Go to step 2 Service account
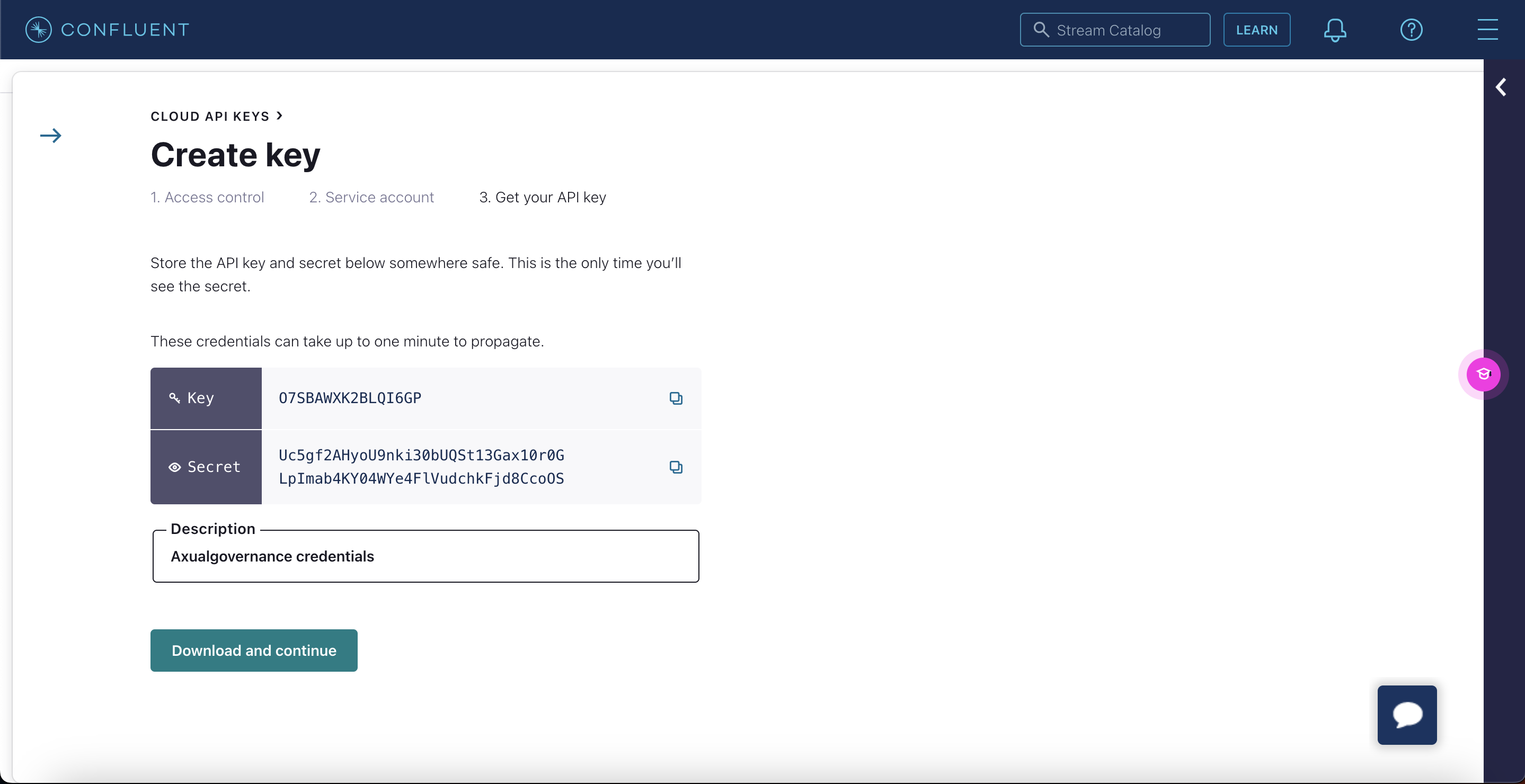The width and height of the screenshot is (1525, 784). click(371, 197)
